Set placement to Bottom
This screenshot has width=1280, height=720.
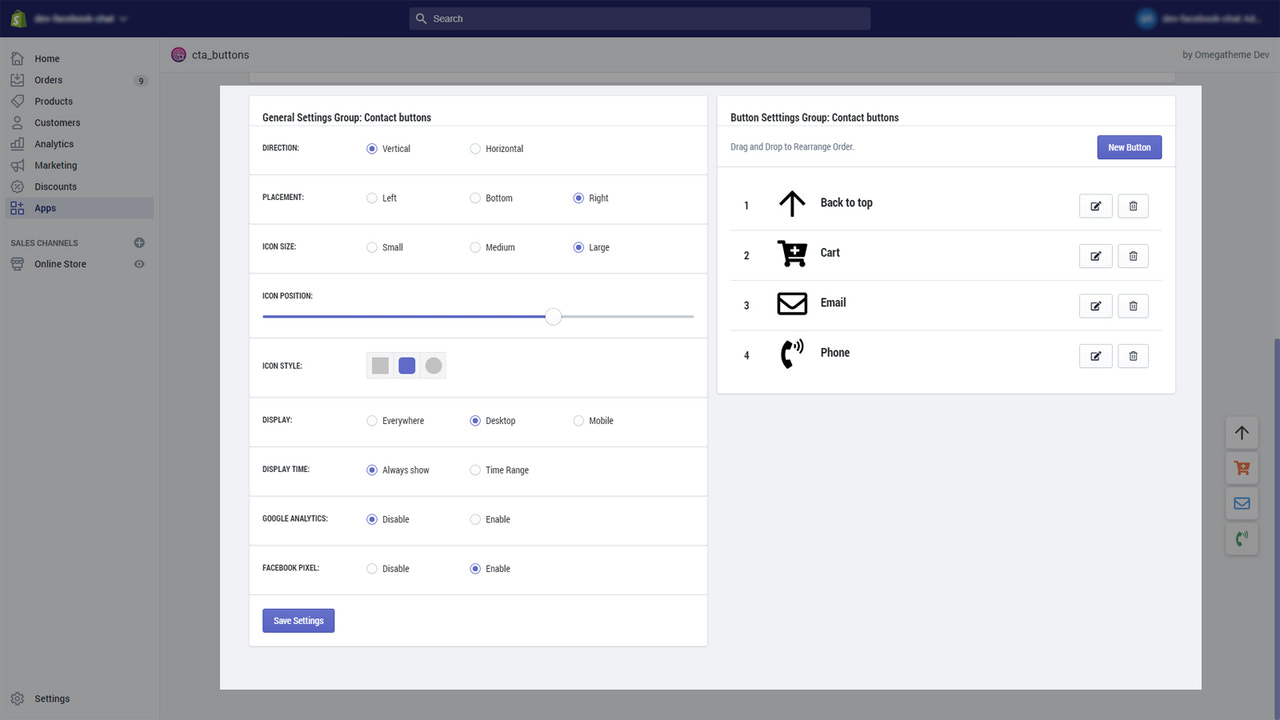[474, 198]
